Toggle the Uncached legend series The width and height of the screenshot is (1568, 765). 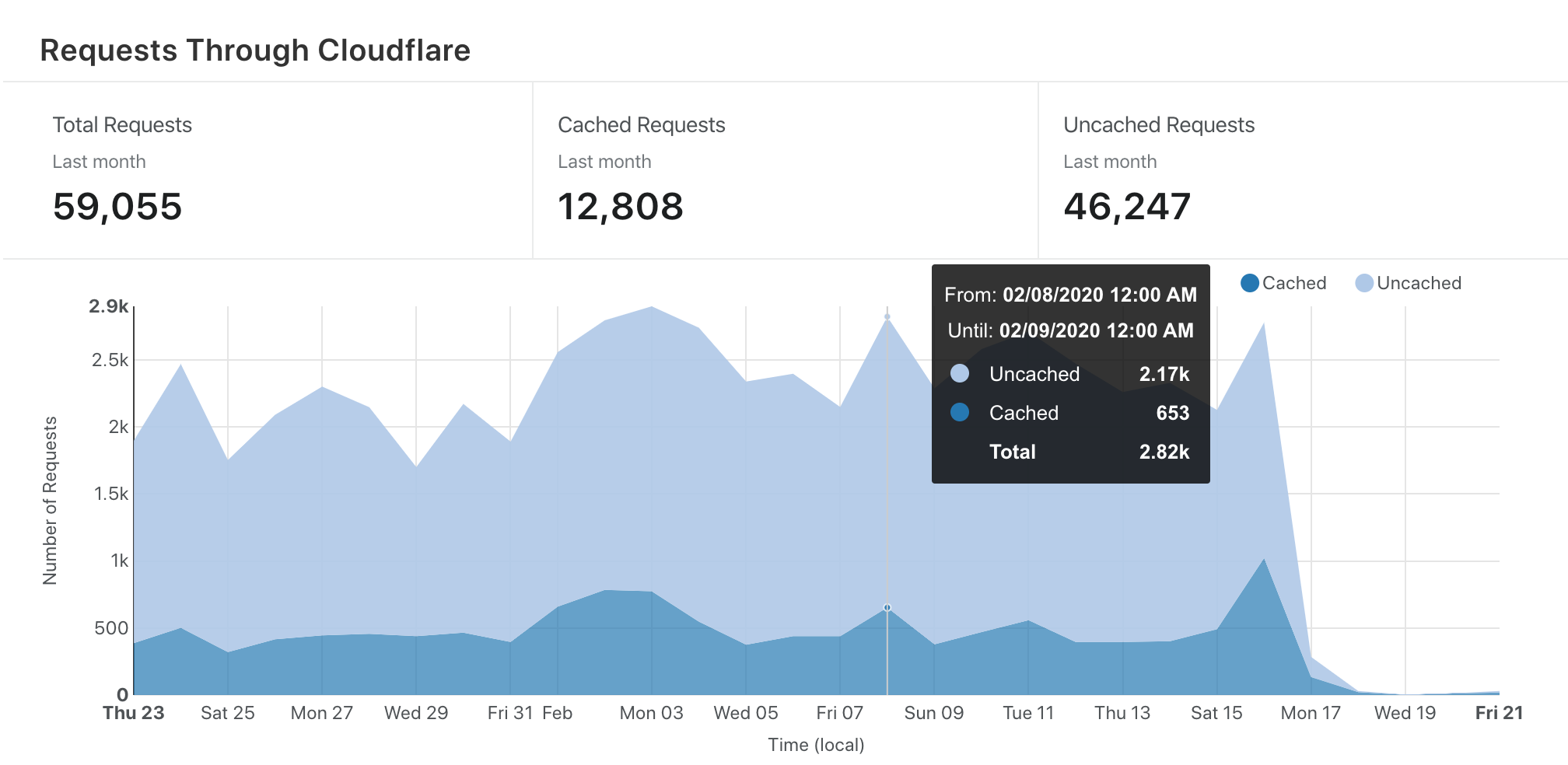(x=1408, y=283)
